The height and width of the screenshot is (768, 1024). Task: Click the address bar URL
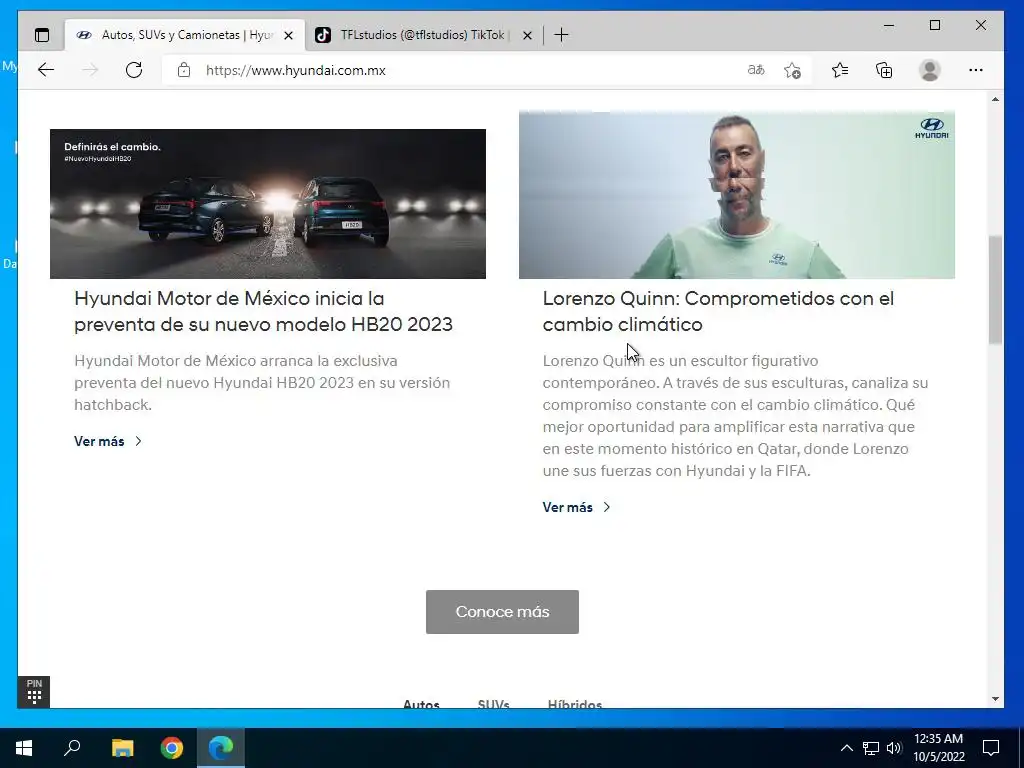(296, 70)
